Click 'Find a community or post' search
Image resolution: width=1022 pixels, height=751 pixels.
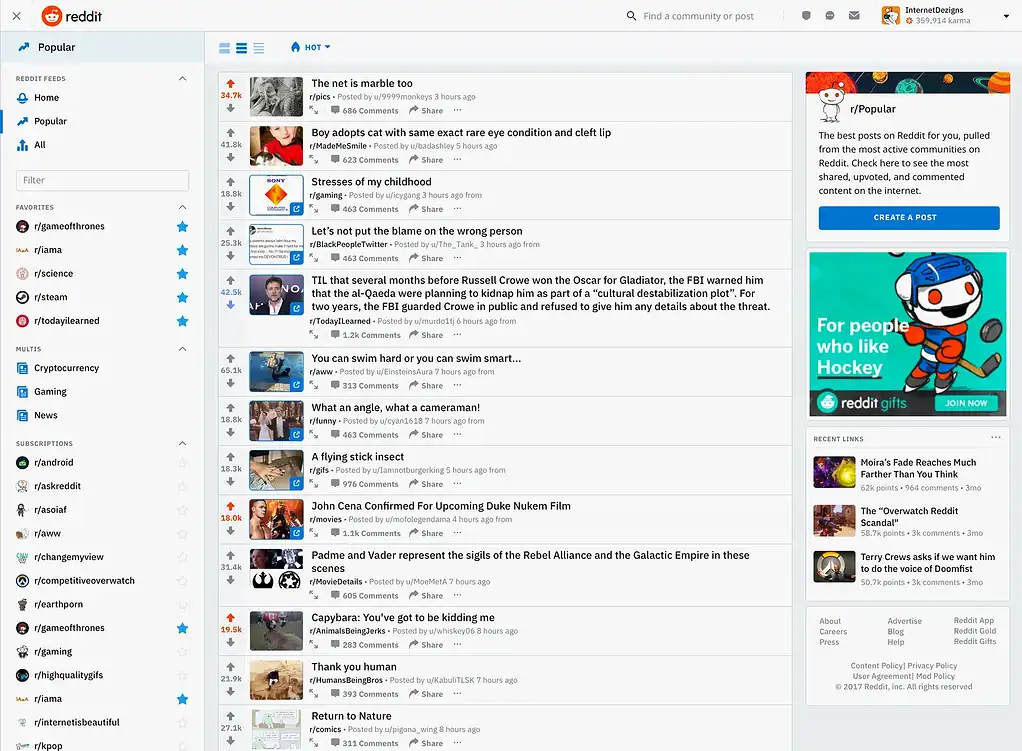[x=698, y=16]
